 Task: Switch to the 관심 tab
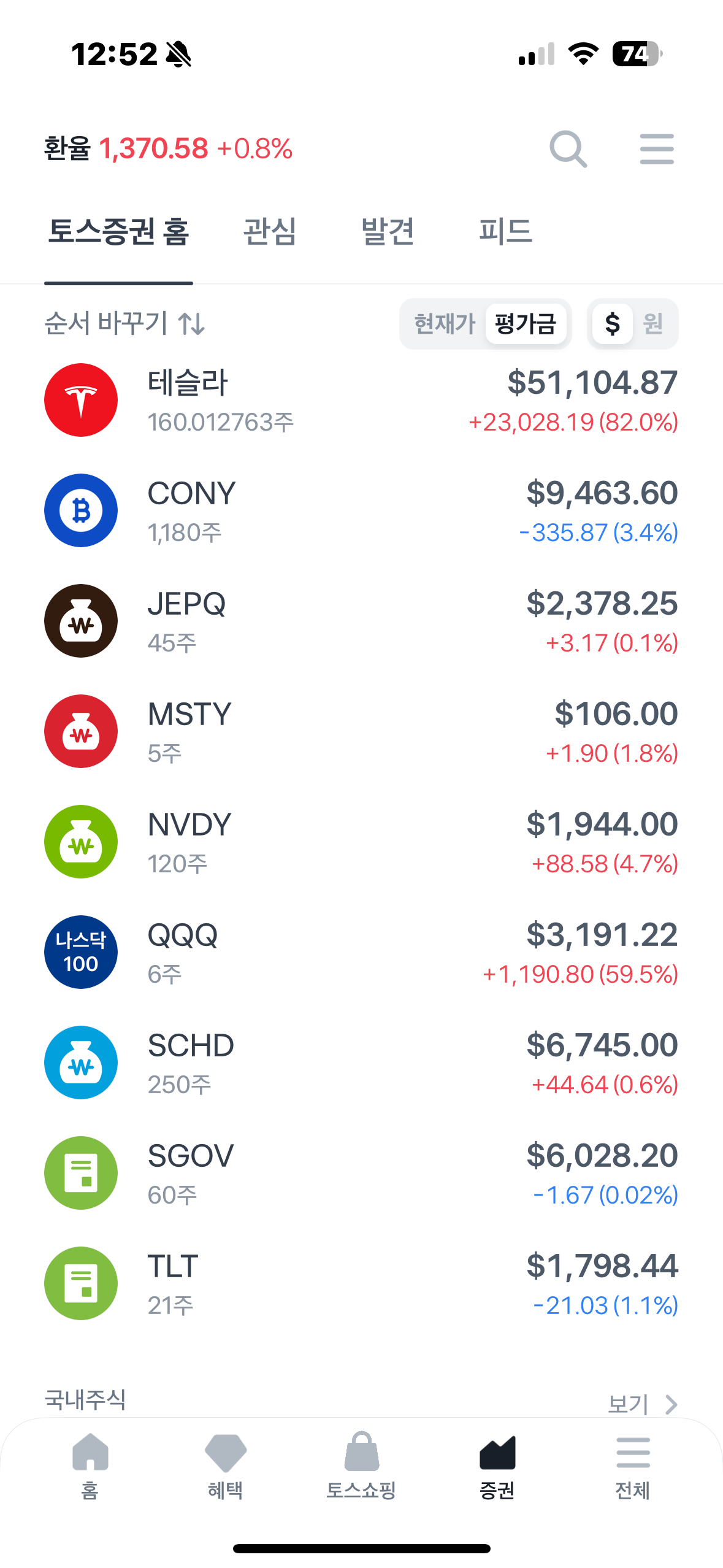pyautogui.click(x=270, y=232)
